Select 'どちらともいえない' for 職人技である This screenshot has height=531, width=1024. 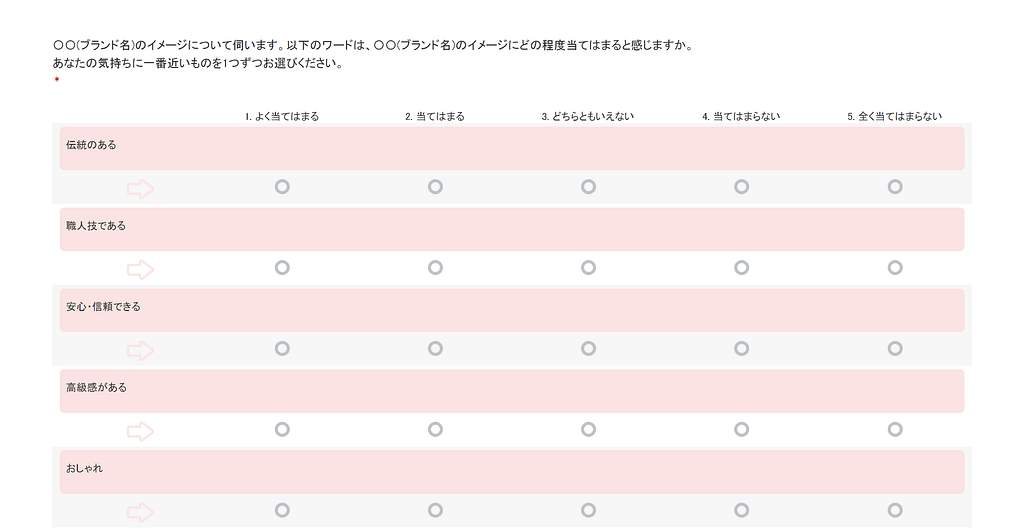588,268
